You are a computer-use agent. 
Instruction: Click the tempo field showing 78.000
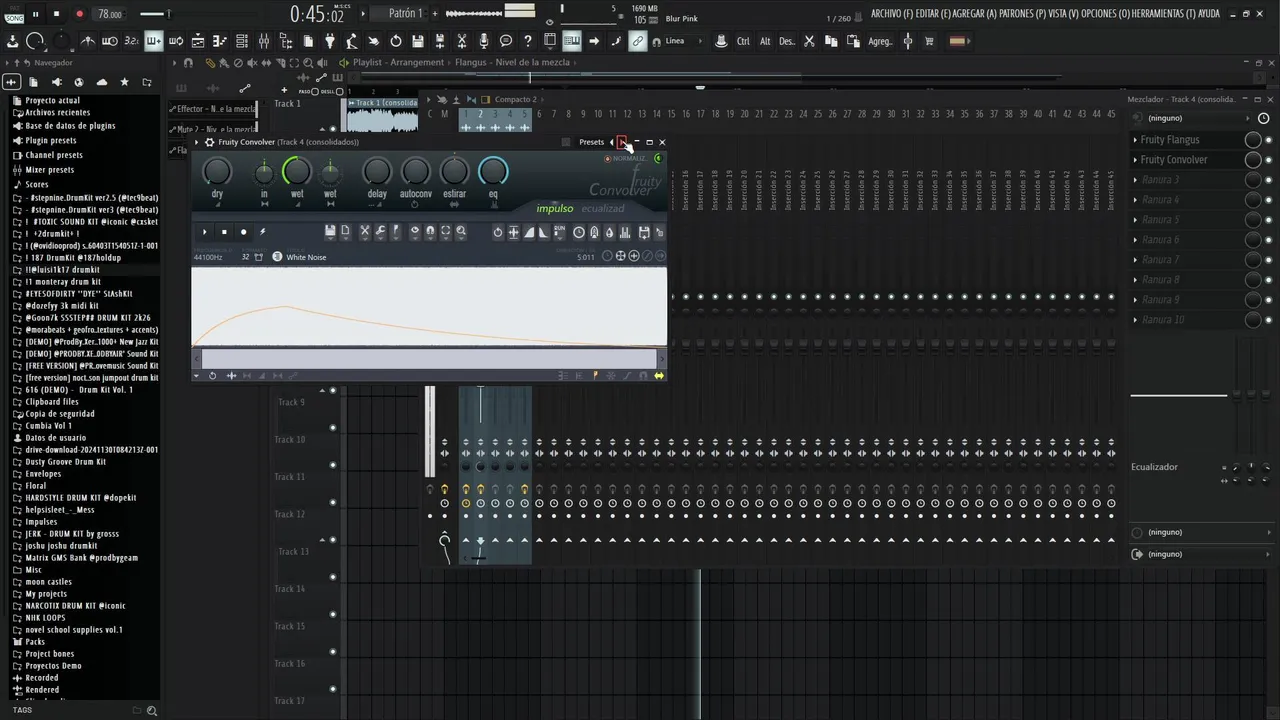point(109,14)
